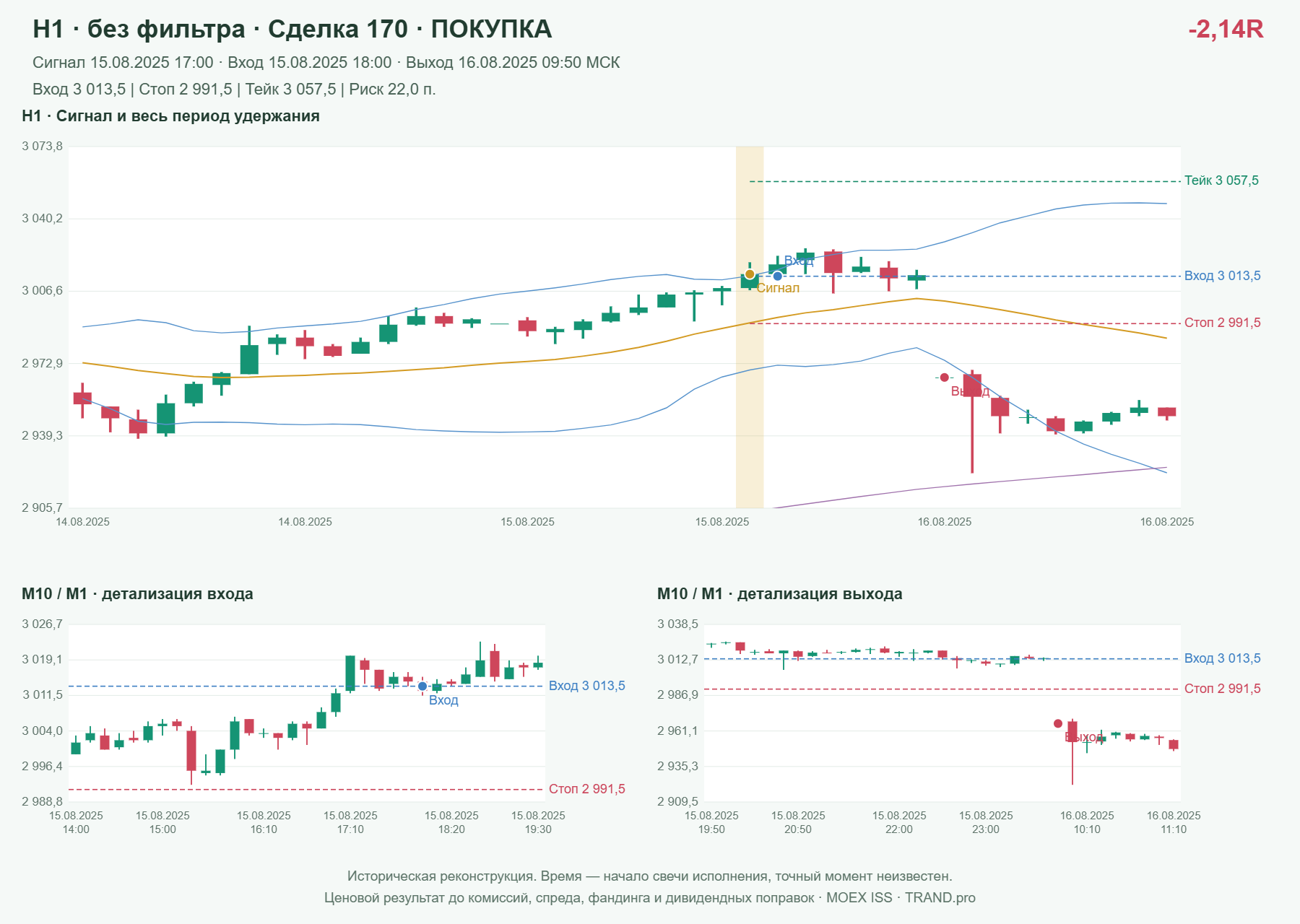Screen dimensions: 1300x924
Task: Click the blue entry dot on the entry detail chart
Action: pyautogui.click(x=422, y=687)
